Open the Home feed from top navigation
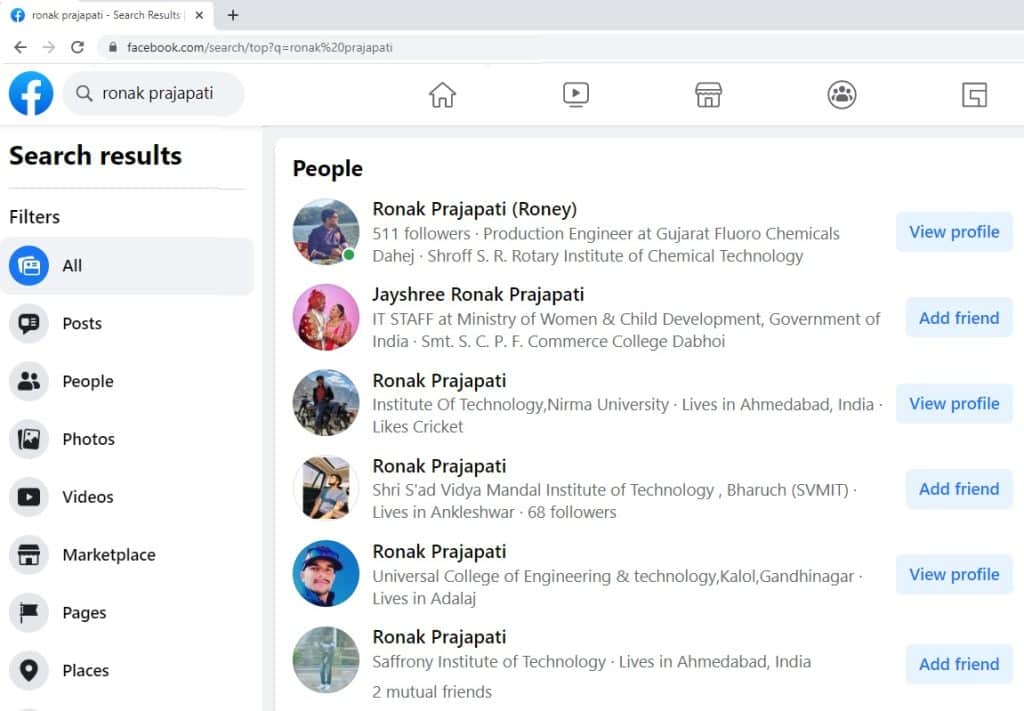Viewport: 1024px width, 711px height. click(x=442, y=94)
